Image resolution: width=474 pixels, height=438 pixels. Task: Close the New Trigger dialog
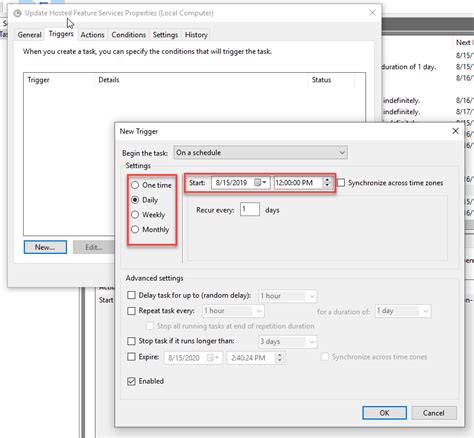coord(455,131)
